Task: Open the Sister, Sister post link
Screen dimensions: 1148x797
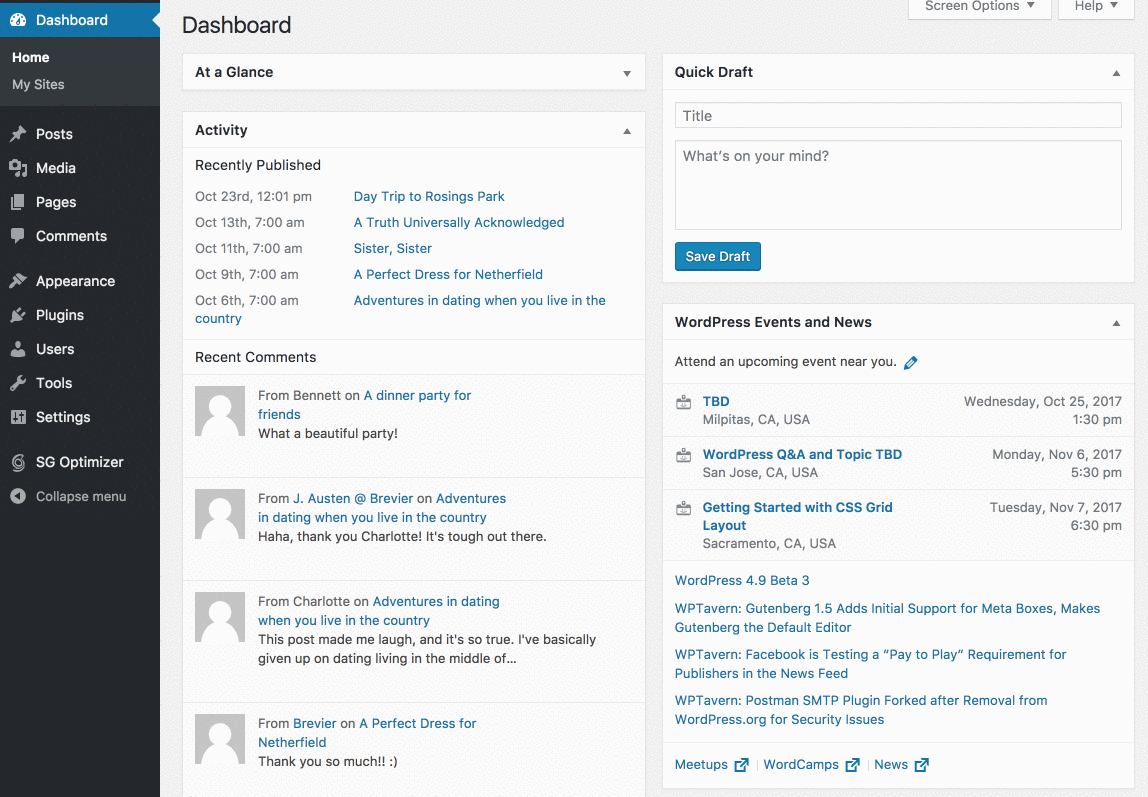Action: (x=392, y=248)
